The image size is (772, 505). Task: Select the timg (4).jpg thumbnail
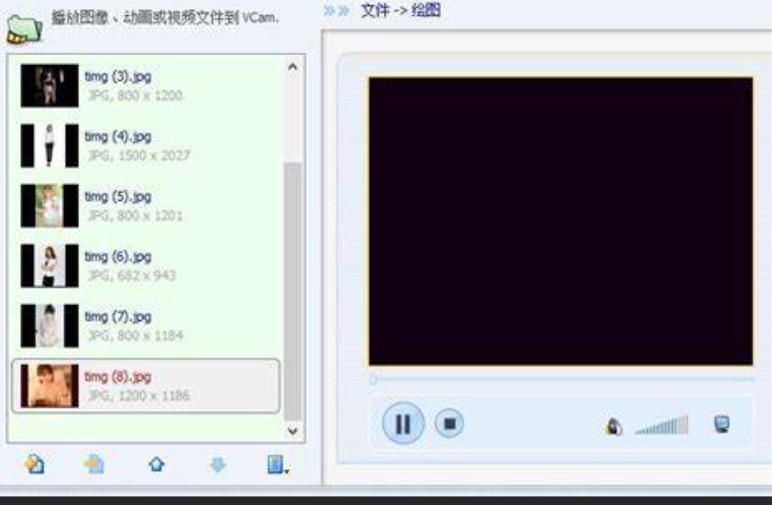tap(49, 146)
